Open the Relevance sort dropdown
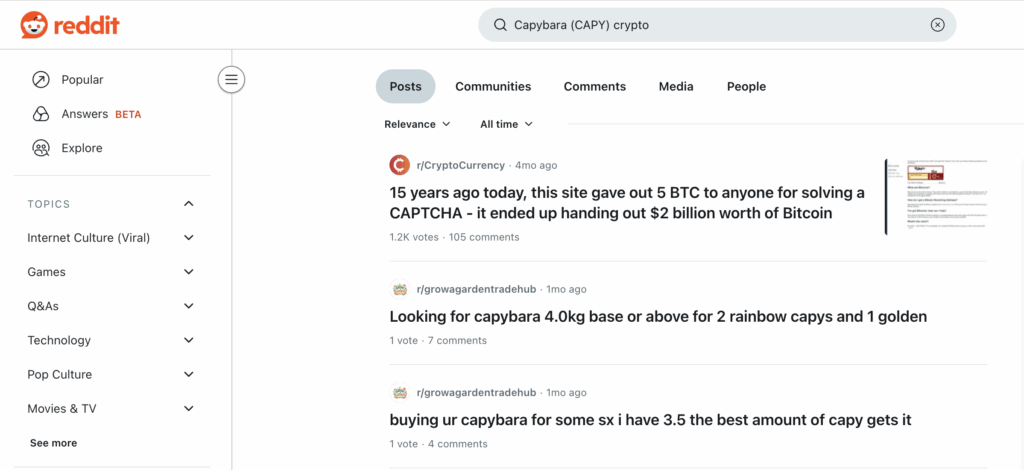Viewport: 1024px width, 470px height. click(x=417, y=124)
